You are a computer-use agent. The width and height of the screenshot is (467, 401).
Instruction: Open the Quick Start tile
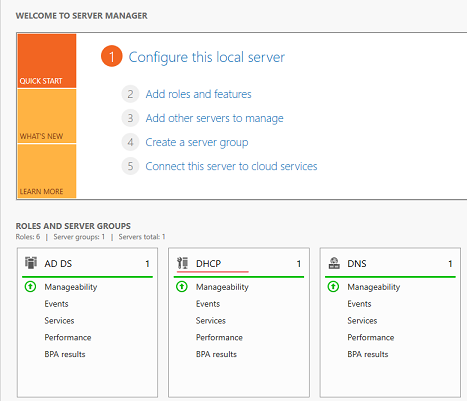47,61
